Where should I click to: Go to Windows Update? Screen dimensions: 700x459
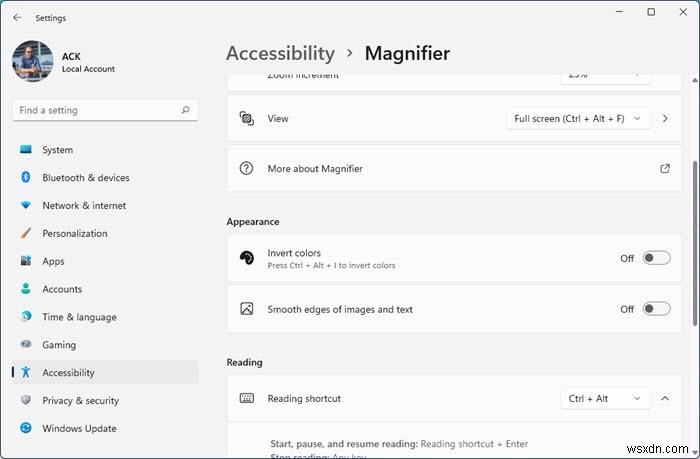[105, 428]
